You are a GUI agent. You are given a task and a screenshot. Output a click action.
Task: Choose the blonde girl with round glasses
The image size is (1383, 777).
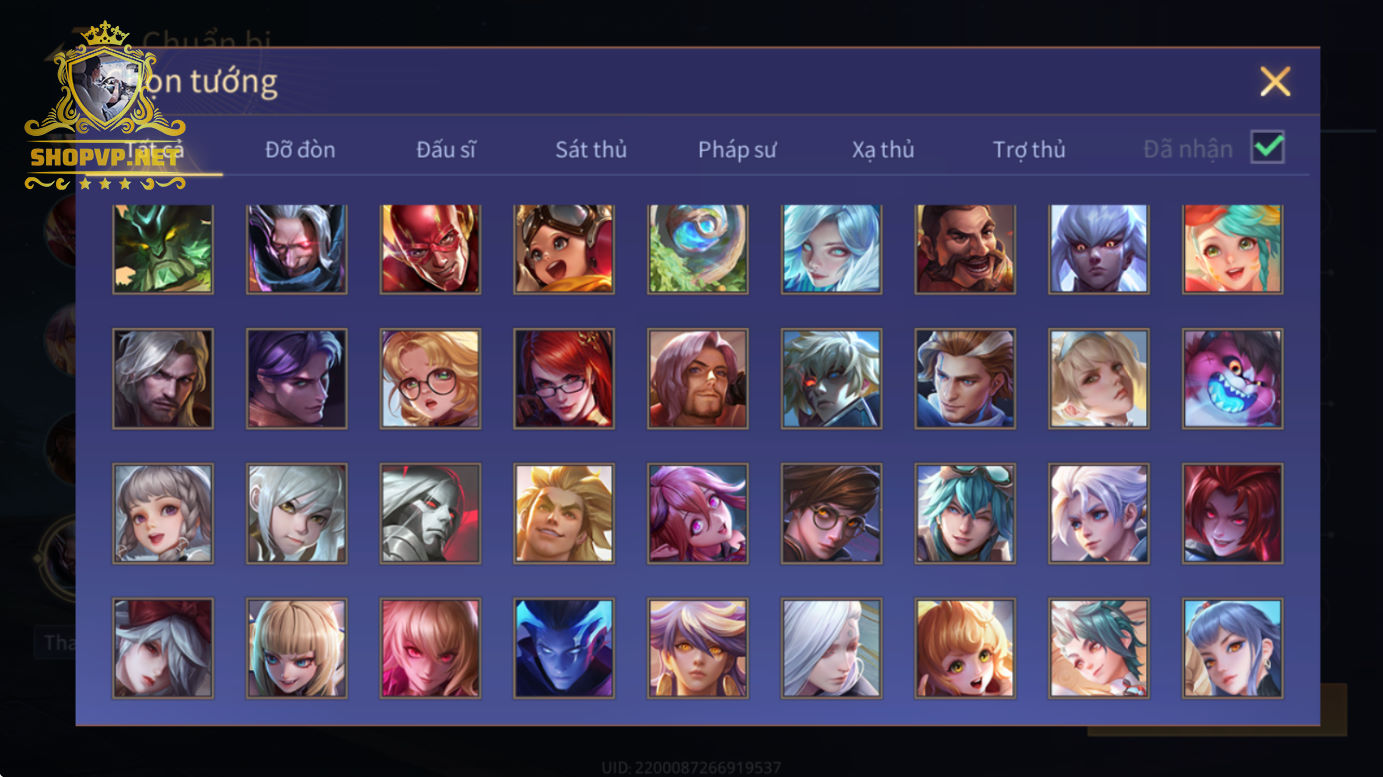(x=430, y=379)
